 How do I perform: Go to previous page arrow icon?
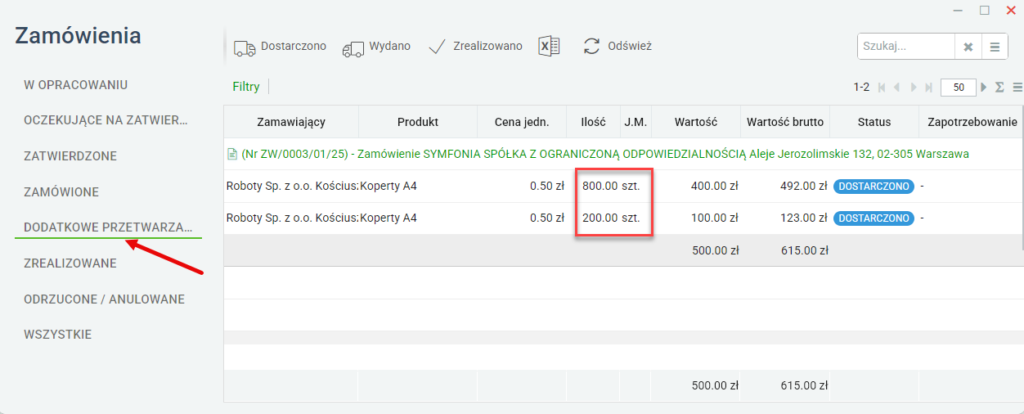click(897, 87)
